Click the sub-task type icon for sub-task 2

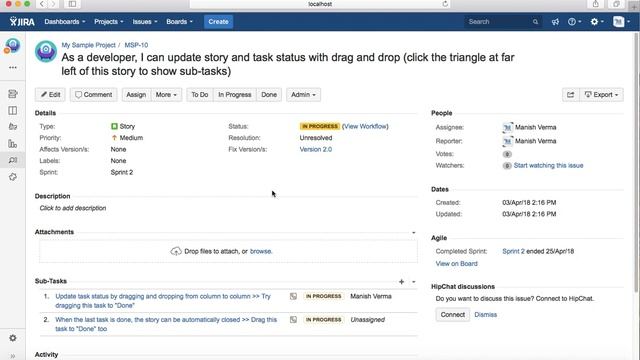click(x=293, y=320)
